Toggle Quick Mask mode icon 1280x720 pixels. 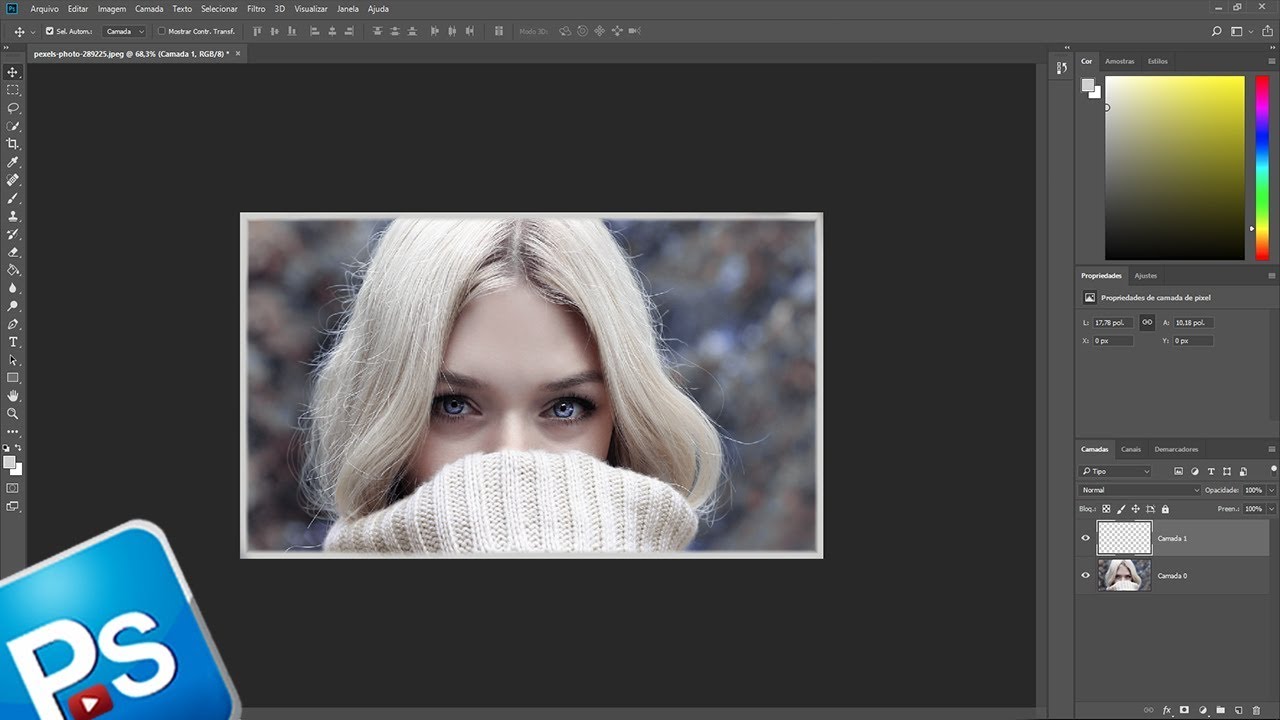coord(13,488)
